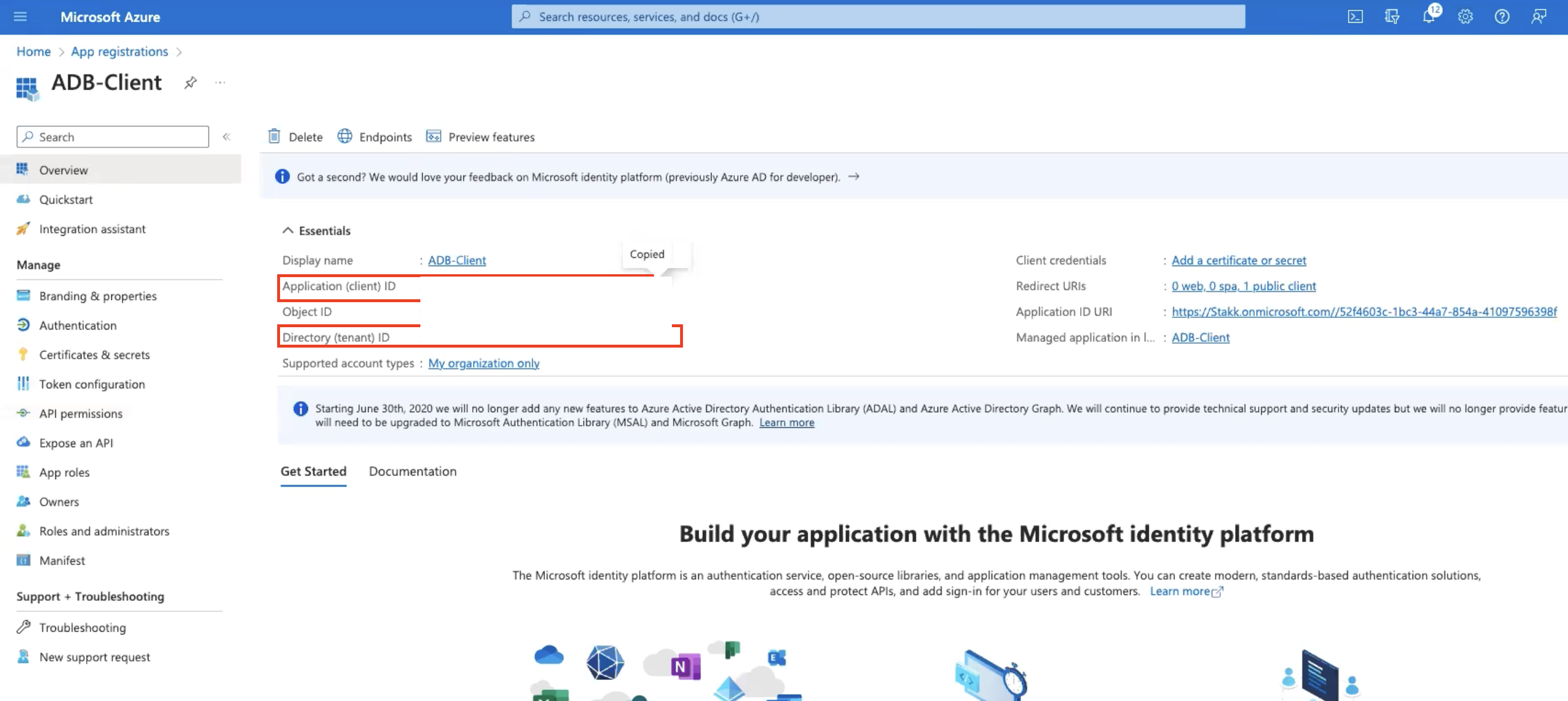Click the search resources field at top
Image resolution: width=1568 pixels, height=701 pixels.
[876, 16]
